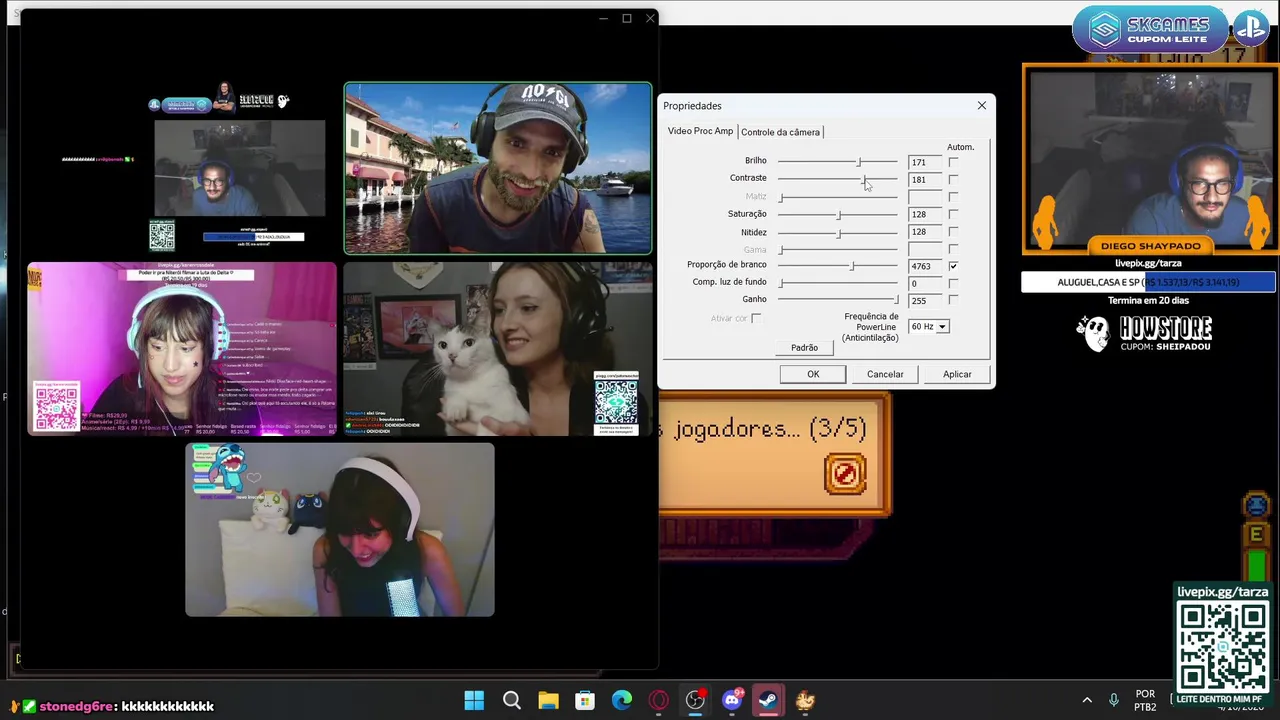Click the microphone icon in system tray
1280x720 pixels.
(x=1113, y=700)
